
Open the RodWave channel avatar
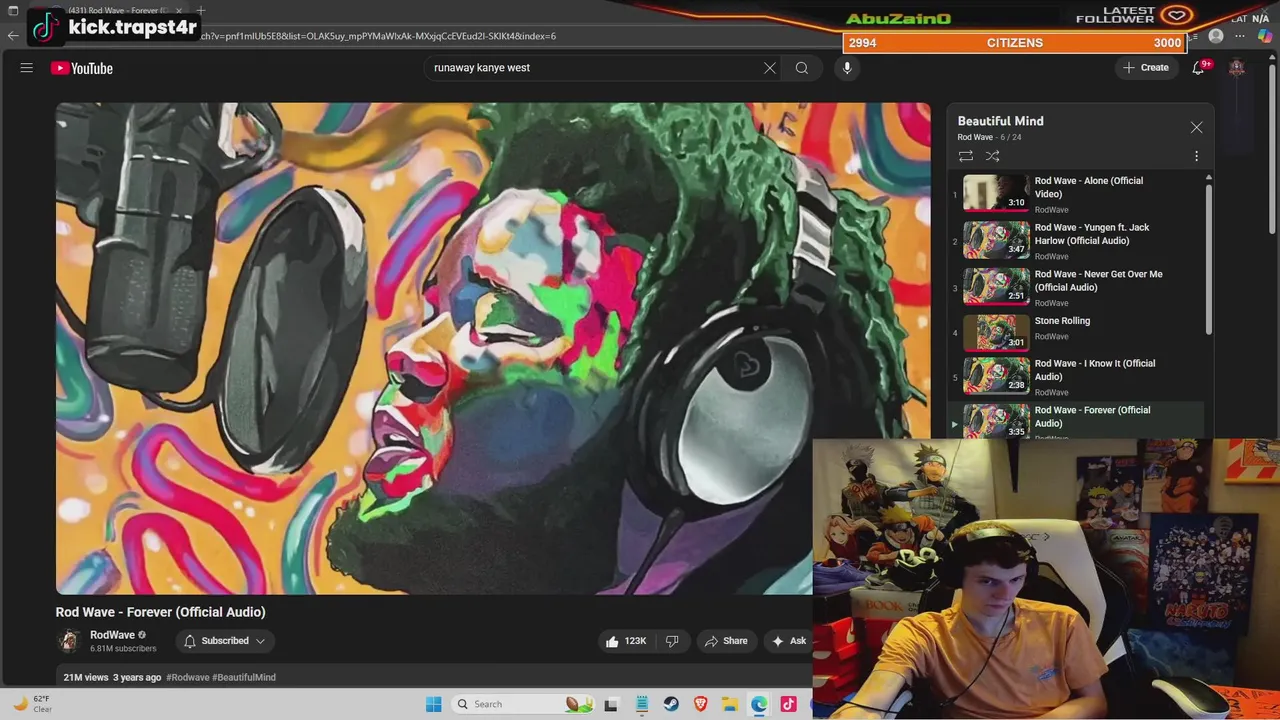click(x=69, y=641)
